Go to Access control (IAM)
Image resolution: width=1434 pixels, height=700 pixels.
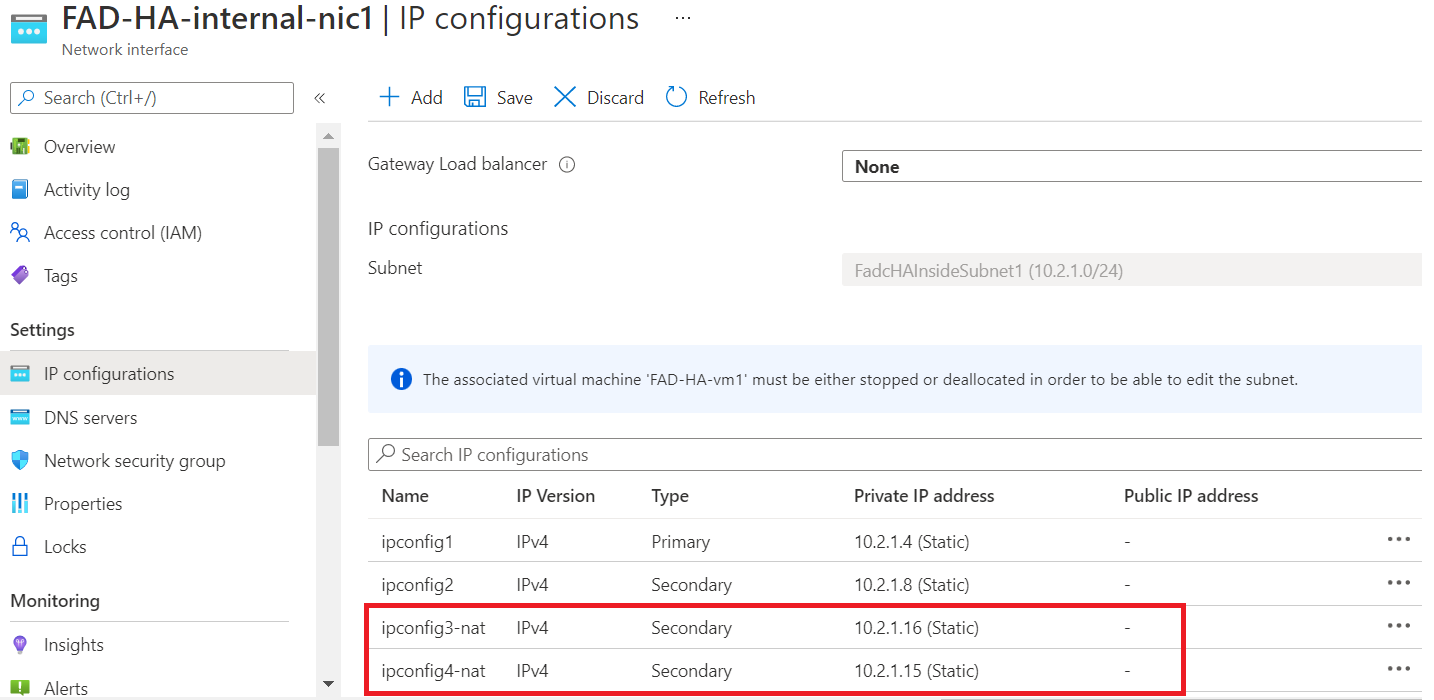pyautogui.click(x=122, y=233)
